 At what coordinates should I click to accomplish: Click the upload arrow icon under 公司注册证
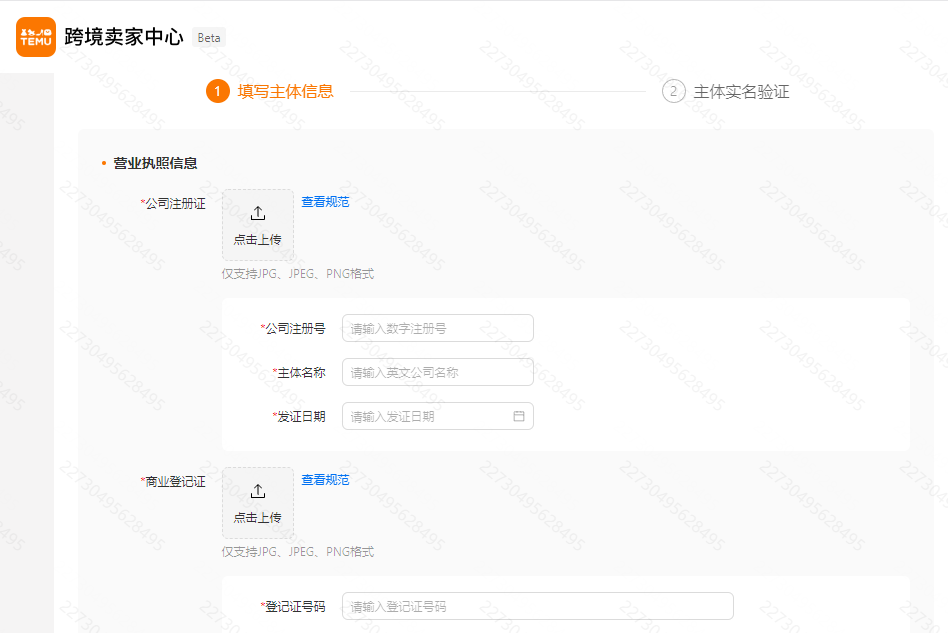[257, 212]
